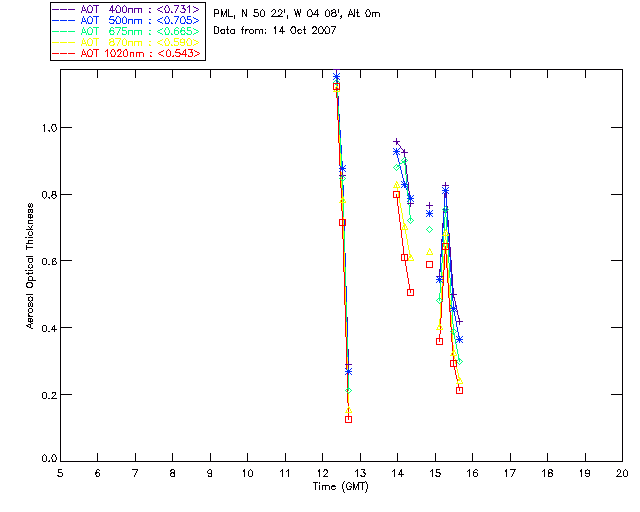This screenshot has width=640, height=512.
Task: Click x-axis tick label 13
Action: pyautogui.click(x=360, y=473)
